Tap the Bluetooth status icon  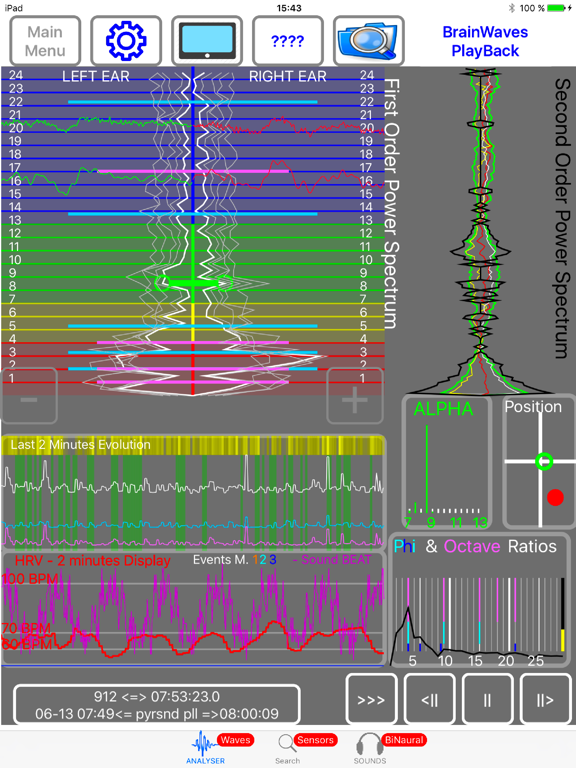511,8
